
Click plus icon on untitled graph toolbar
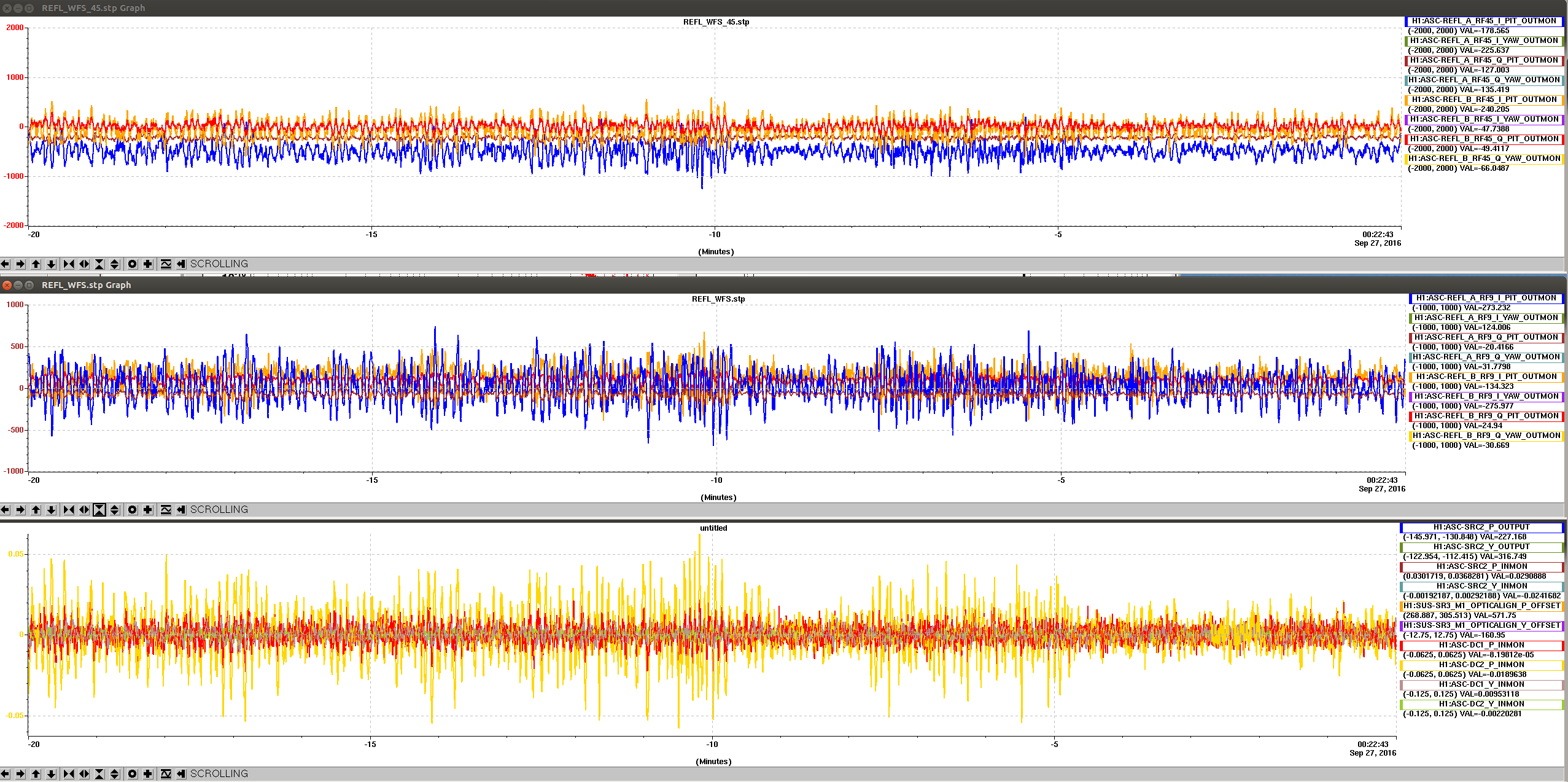pos(148,774)
